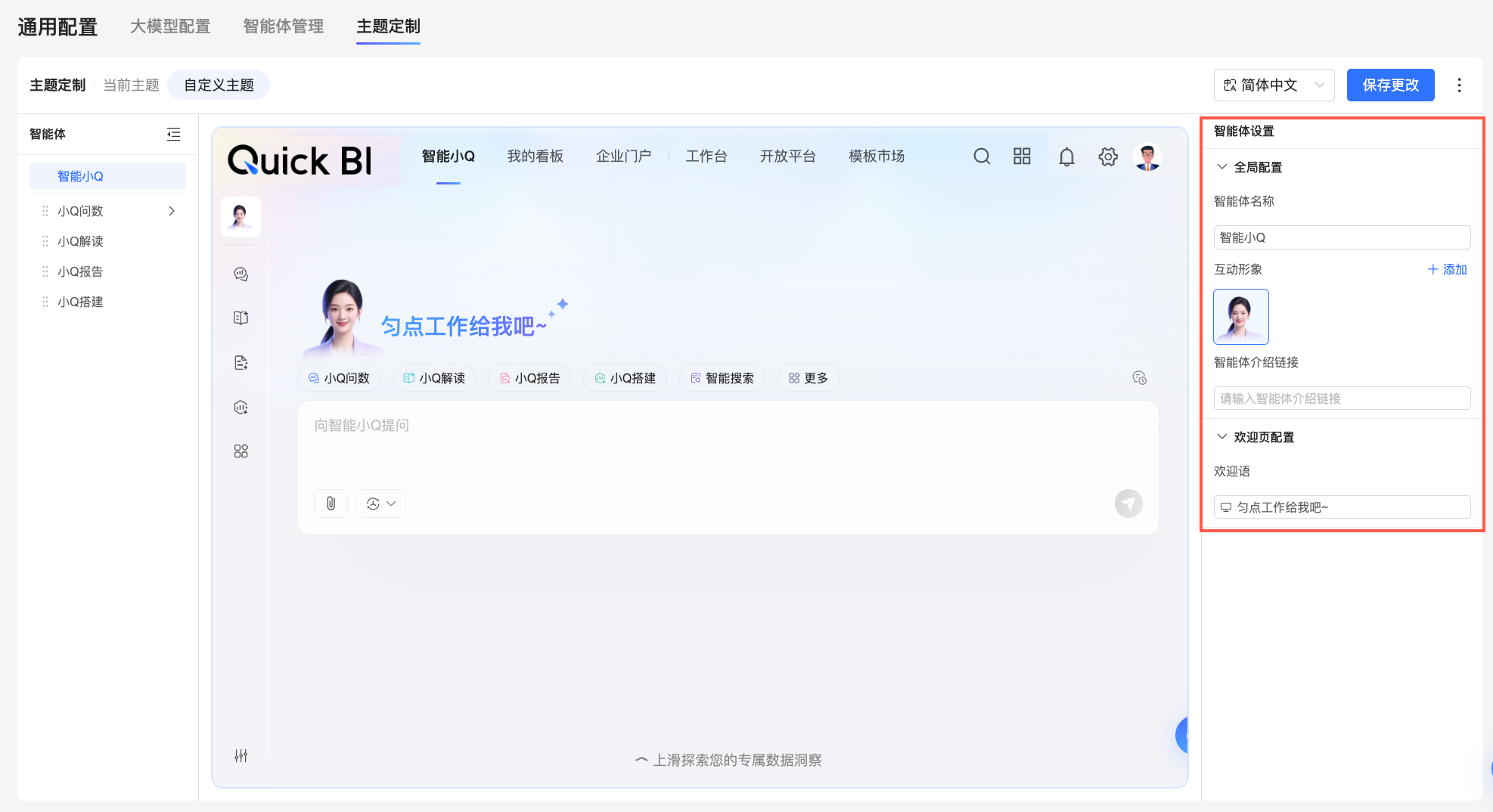Screen dimensions: 1493x812
Task: Click the Quick BI logo
Action: click(300, 160)
